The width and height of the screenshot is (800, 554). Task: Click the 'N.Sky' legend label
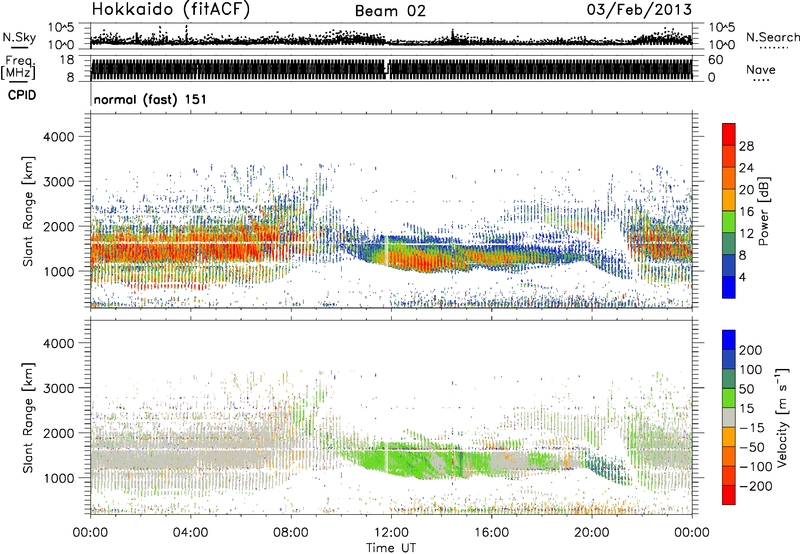(x=19, y=37)
